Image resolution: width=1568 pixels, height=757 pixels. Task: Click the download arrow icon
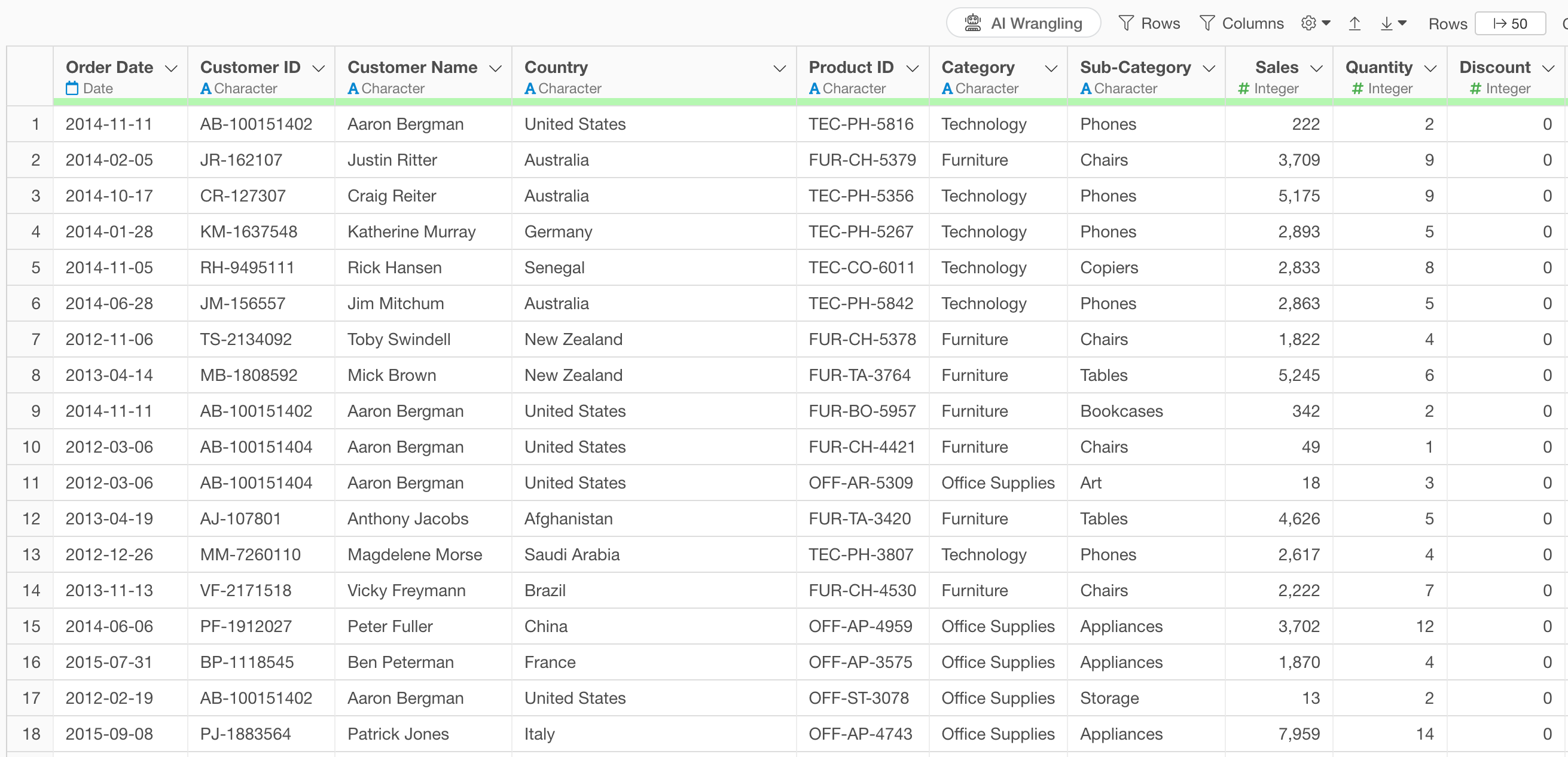1387,23
